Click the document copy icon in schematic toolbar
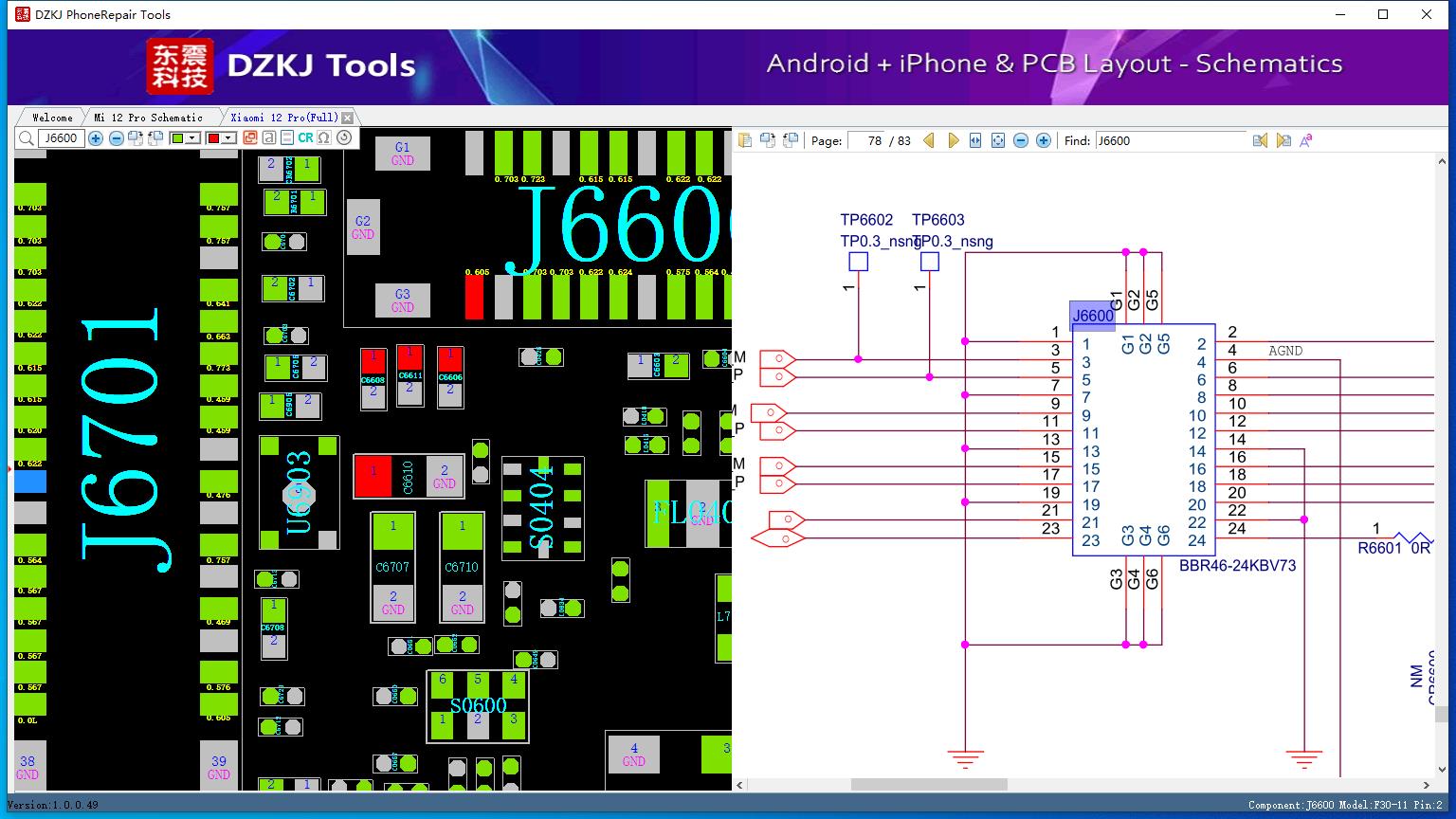Image resolution: width=1456 pixels, height=819 pixels. (745, 140)
